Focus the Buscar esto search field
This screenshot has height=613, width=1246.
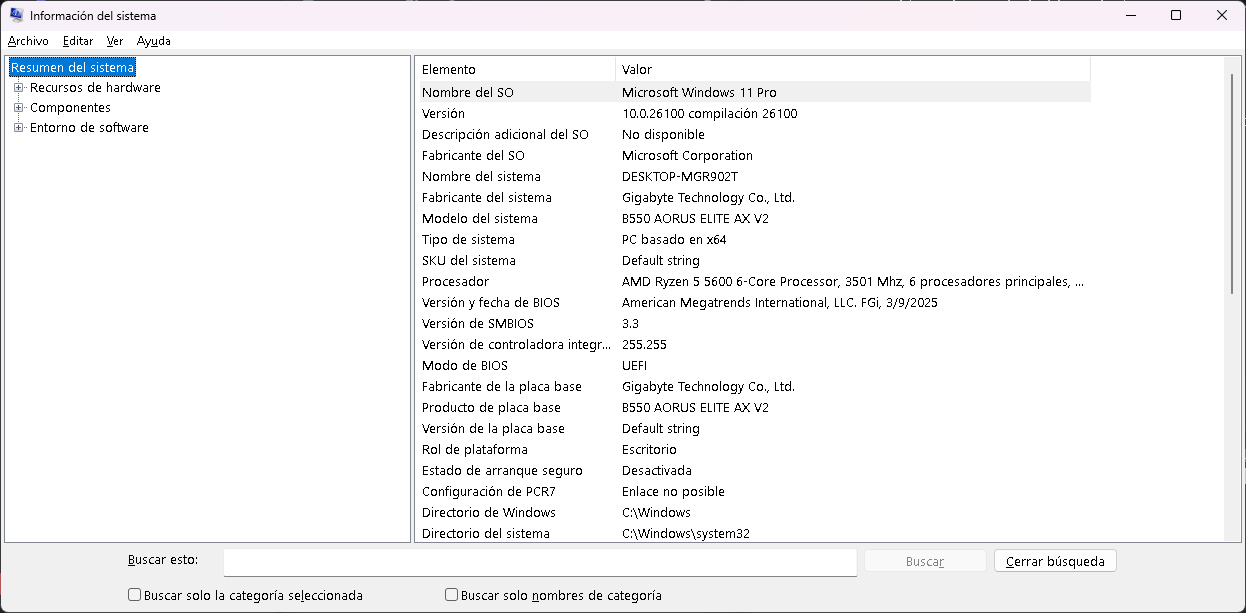coord(540,562)
